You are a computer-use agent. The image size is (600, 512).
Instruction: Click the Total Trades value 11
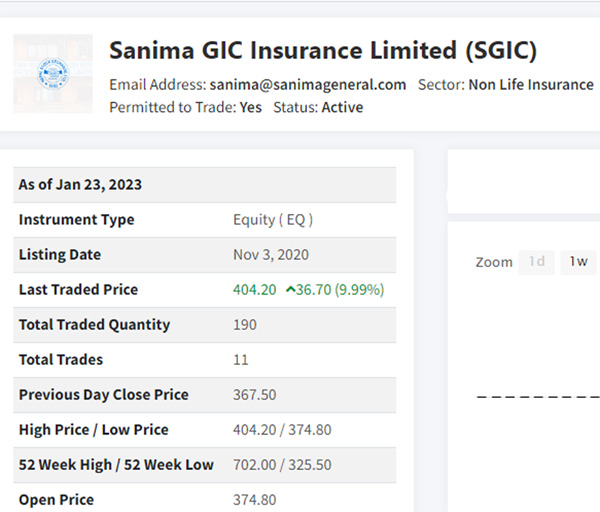click(240, 360)
